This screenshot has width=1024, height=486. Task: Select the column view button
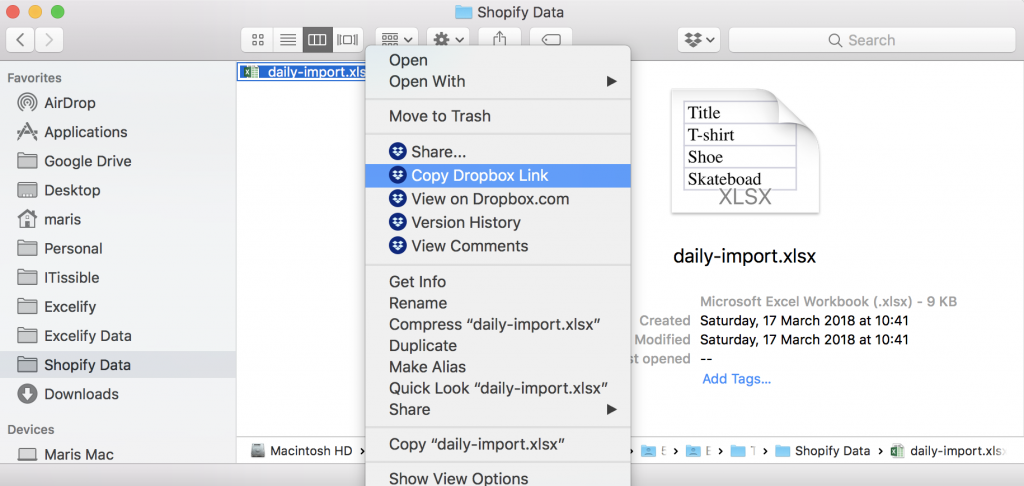[x=317, y=40]
